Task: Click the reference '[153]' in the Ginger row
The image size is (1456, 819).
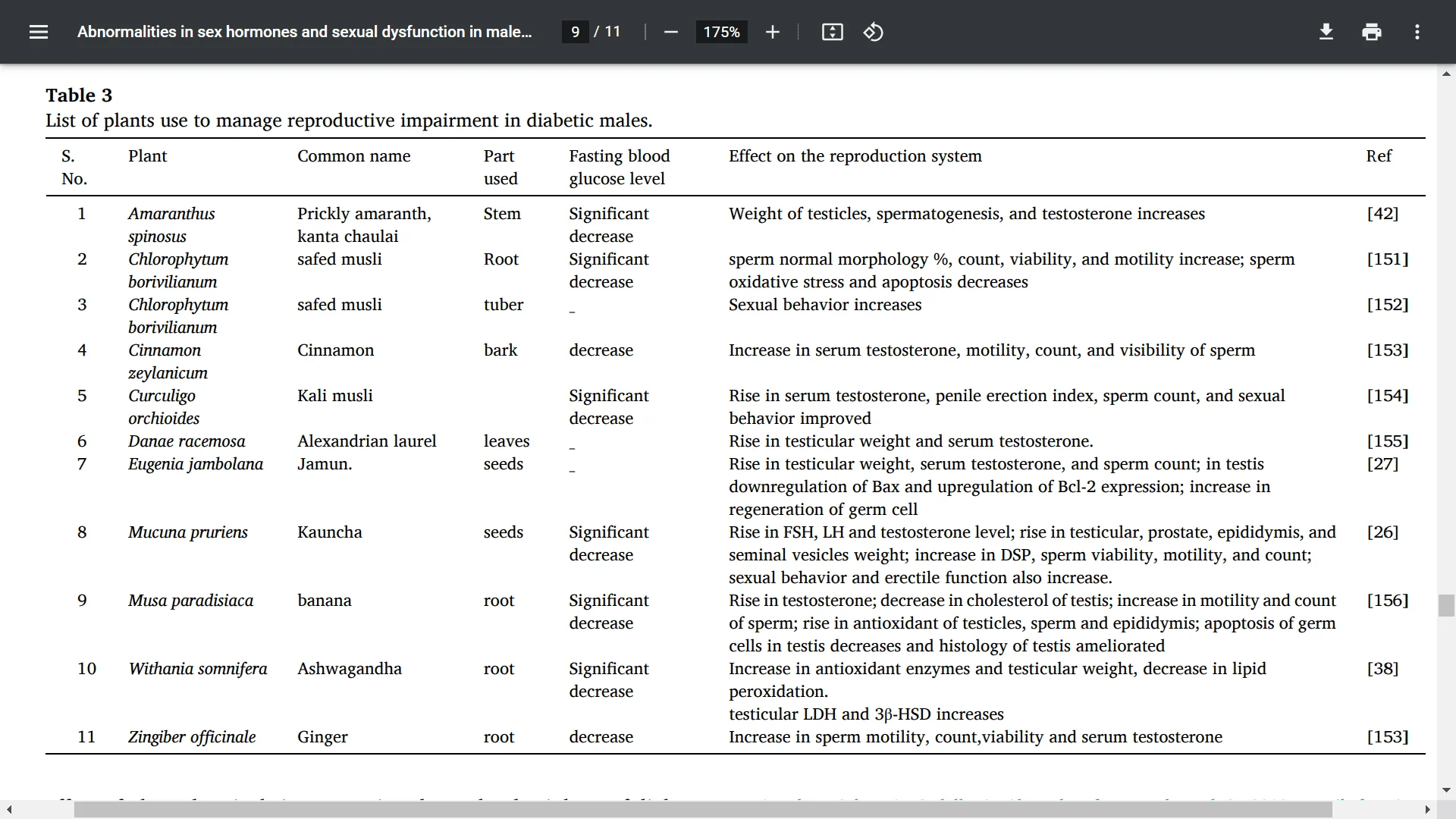Action: [1388, 736]
